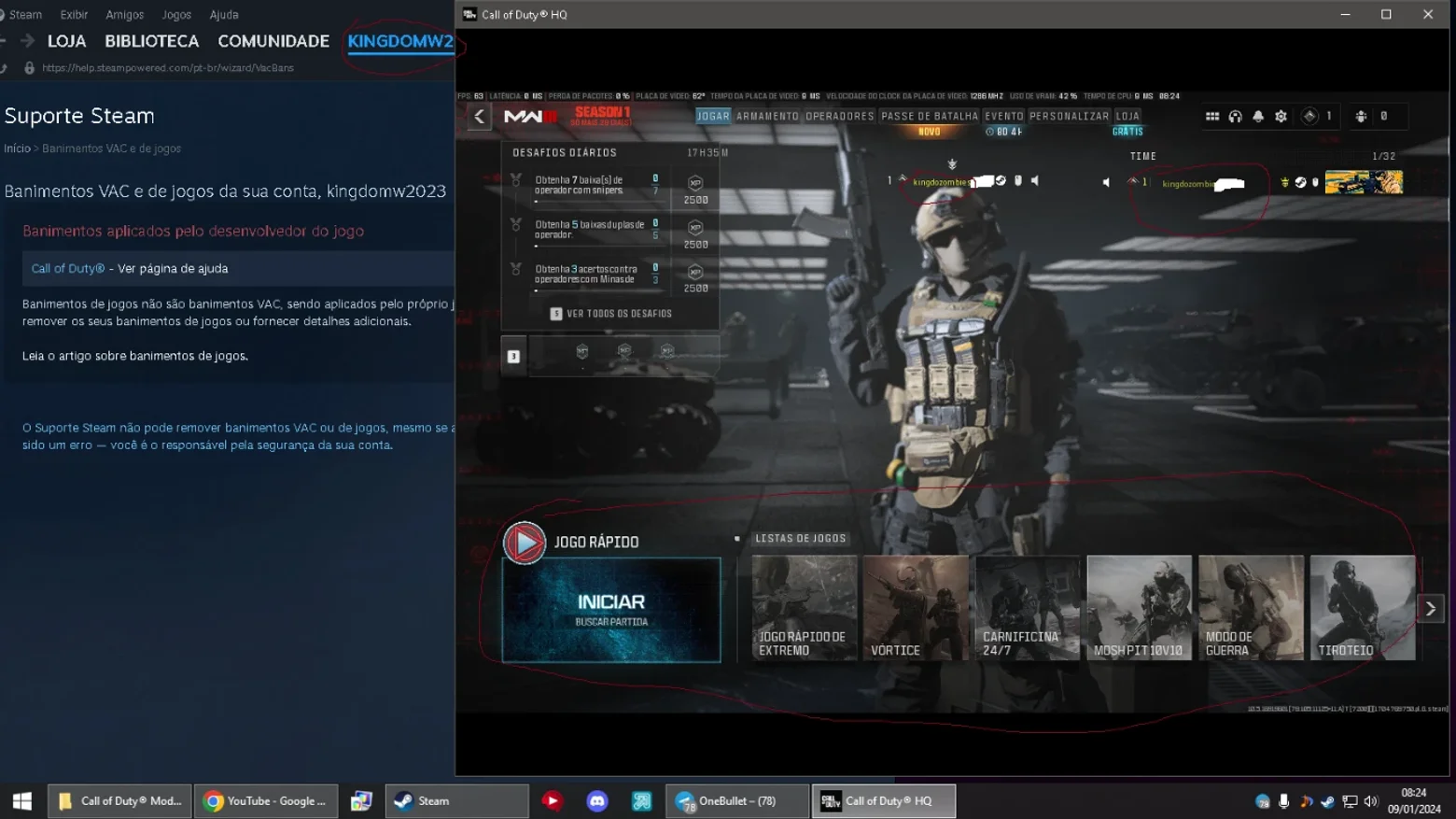Click the padlock icon beside the Steam URL

pos(29,68)
